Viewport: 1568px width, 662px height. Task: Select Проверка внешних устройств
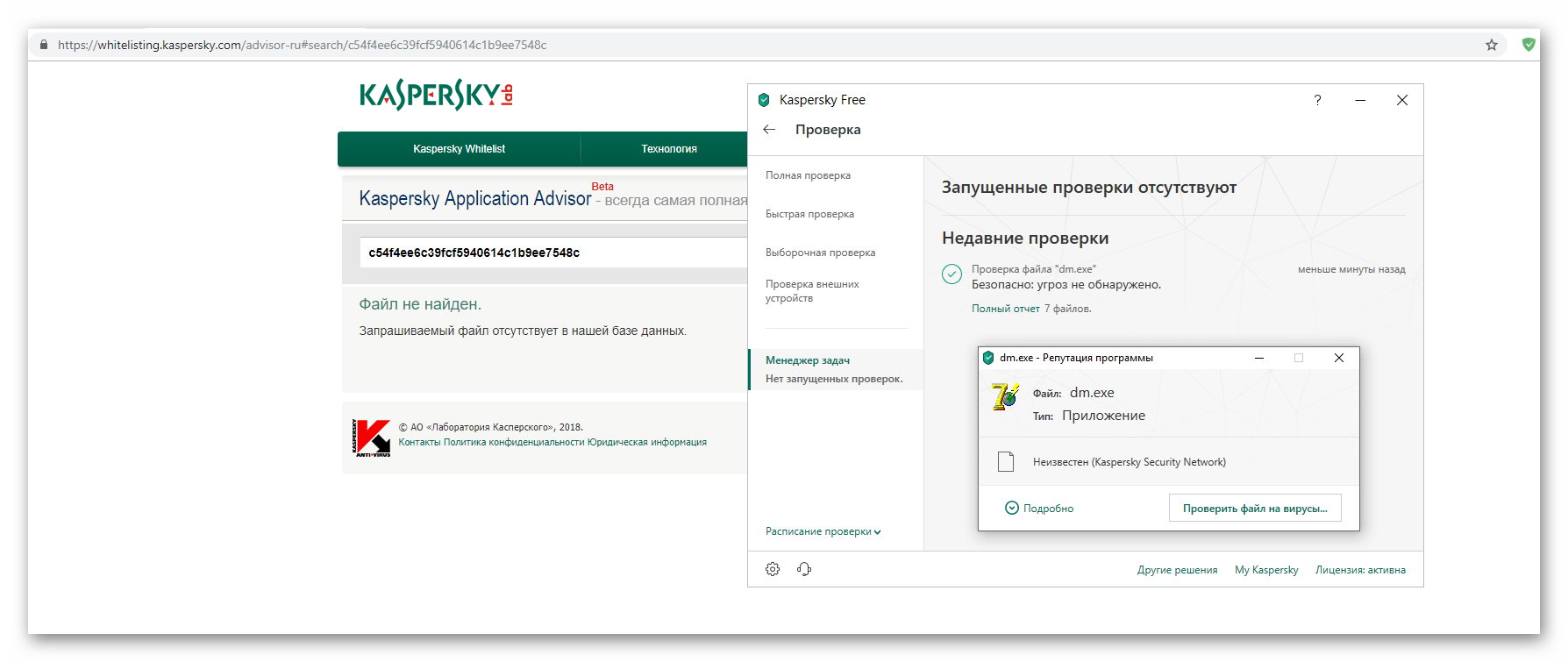coord(812,291)
